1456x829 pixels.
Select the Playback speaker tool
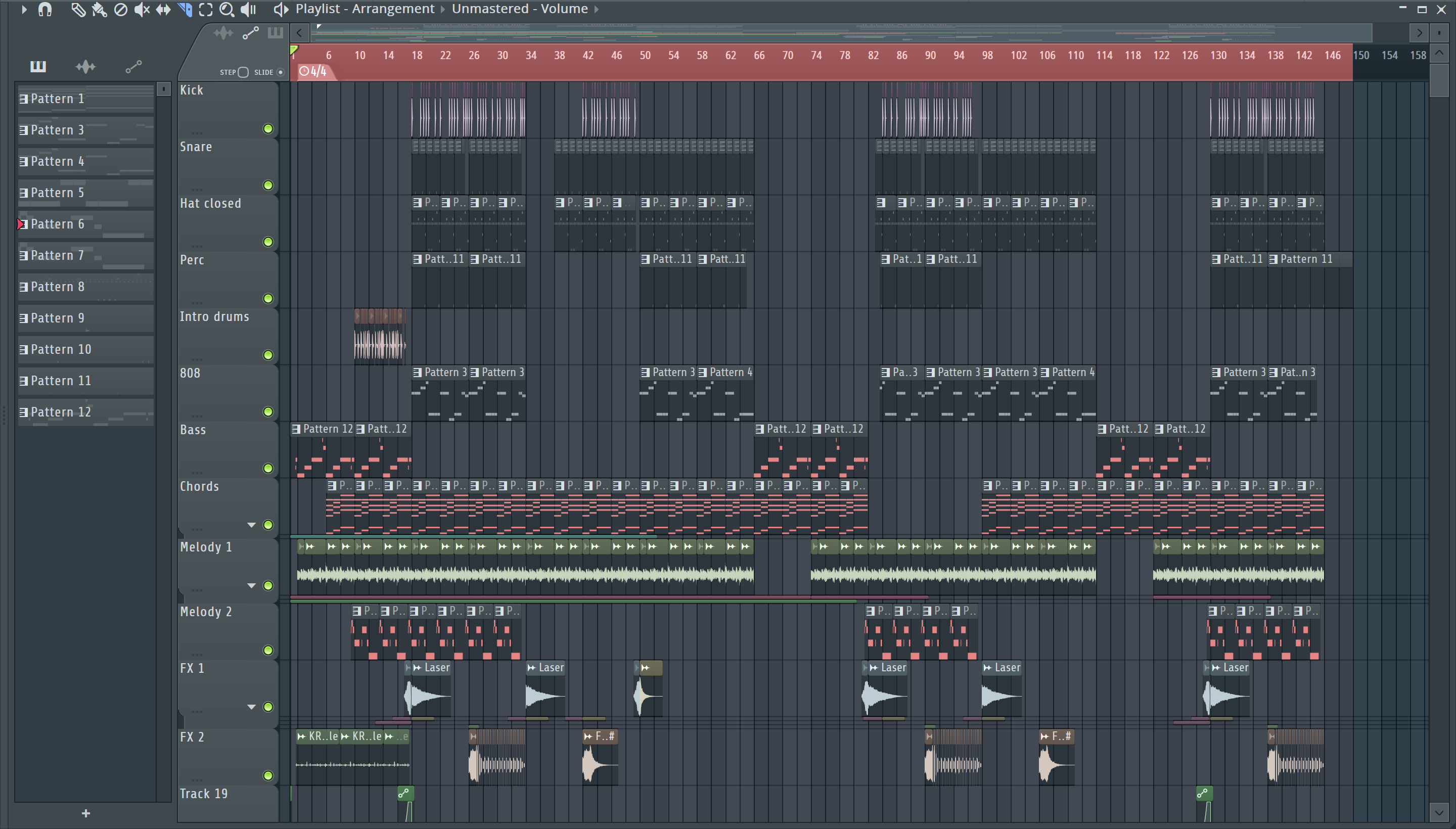click(x=248, y=9)
